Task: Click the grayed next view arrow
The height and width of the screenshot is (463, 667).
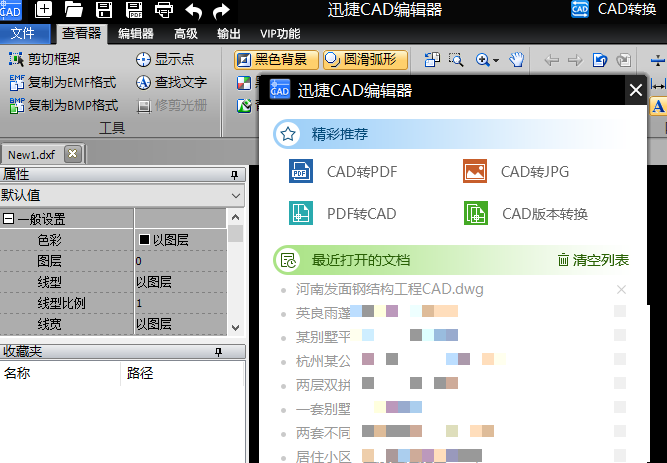Action: pos(575,60)
